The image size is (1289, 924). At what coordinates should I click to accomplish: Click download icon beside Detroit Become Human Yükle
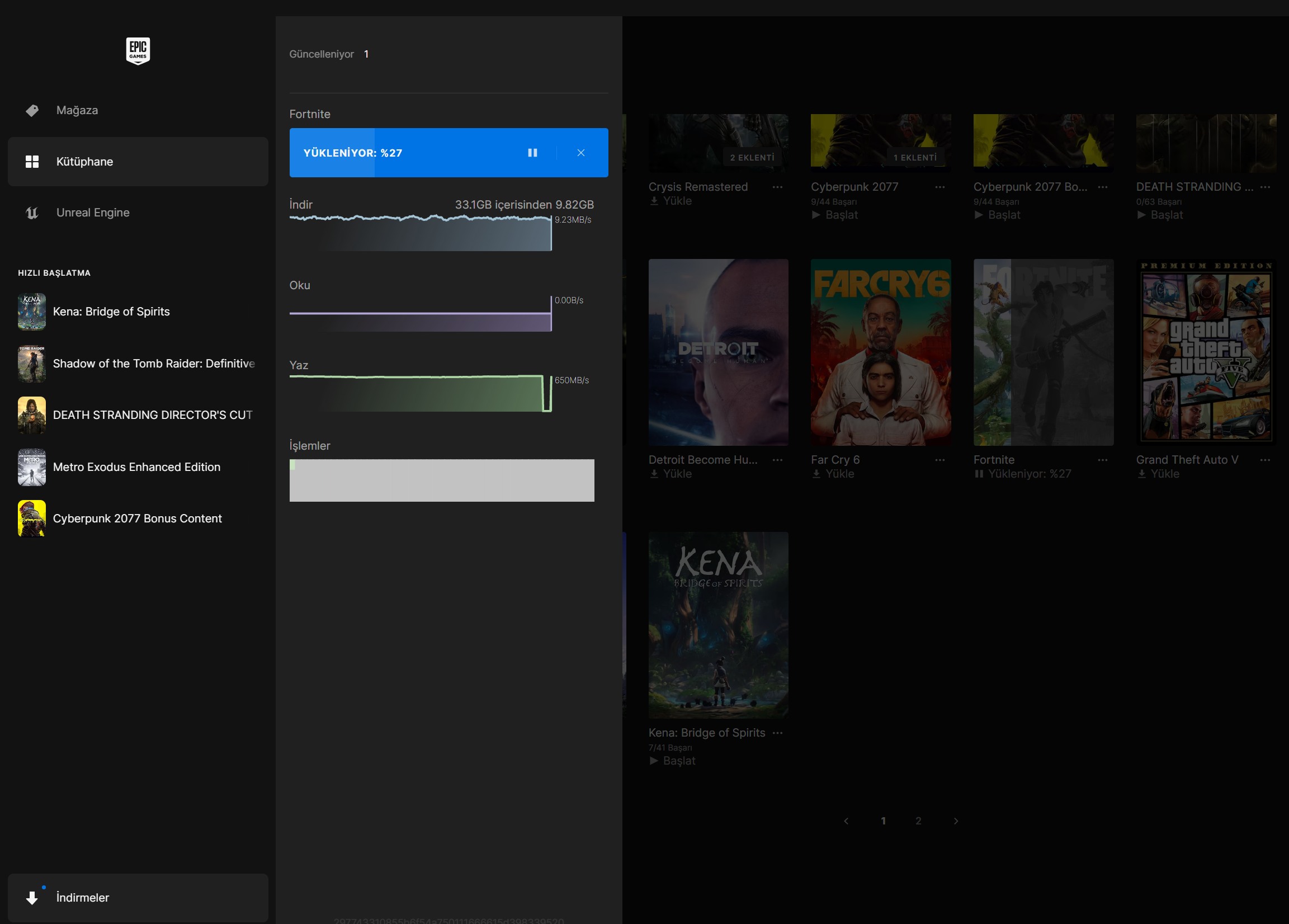tap(654, 474)
